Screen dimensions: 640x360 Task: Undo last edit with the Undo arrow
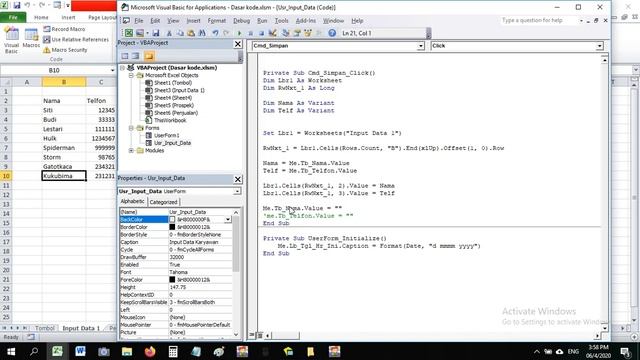pos(215,33)
